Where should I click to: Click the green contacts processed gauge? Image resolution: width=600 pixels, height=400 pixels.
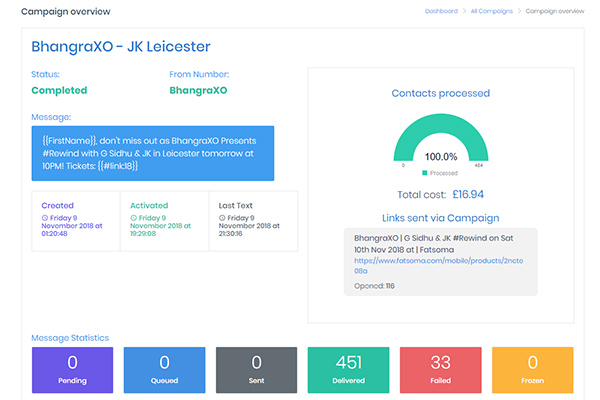[x=440, y=135]
